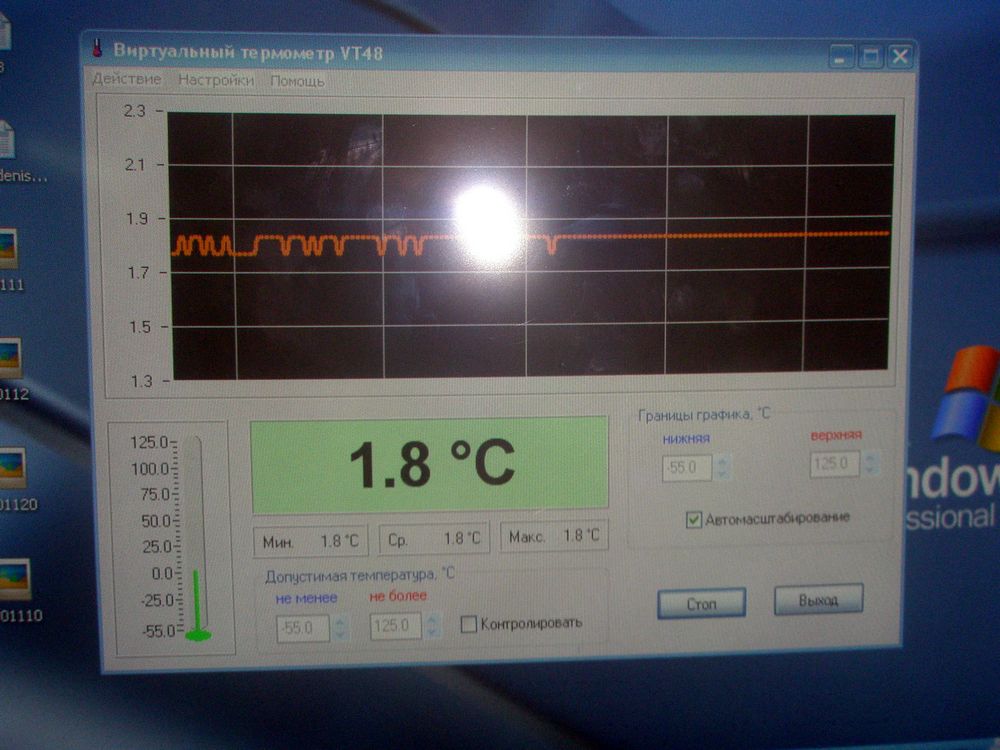Enable the Контролировать checkbox
Viewport: 1000px width, 750px height.
(x=468, y=624)
